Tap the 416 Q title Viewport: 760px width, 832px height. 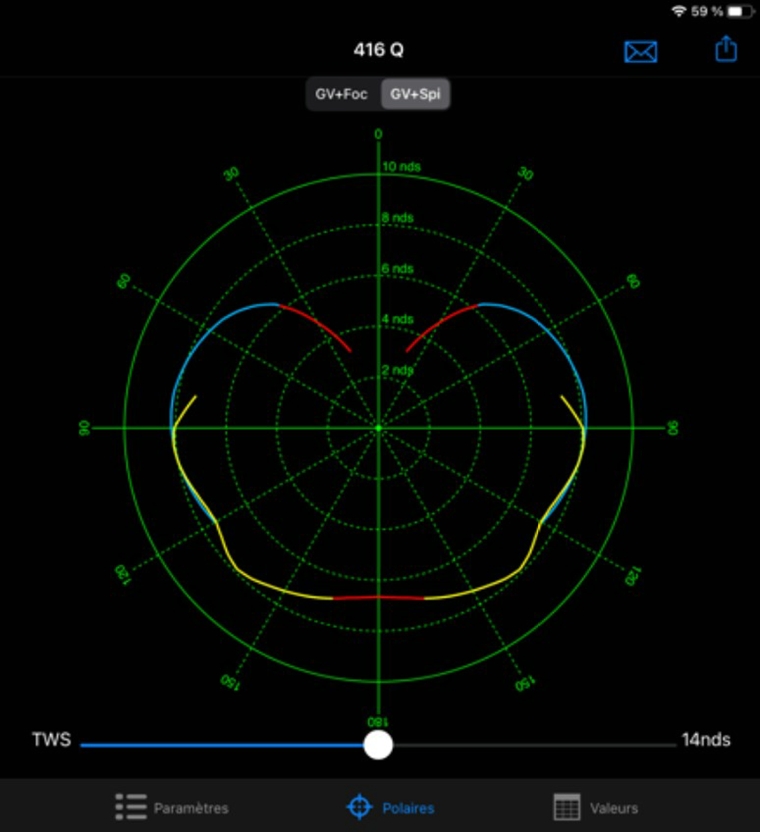pos(379,50)
